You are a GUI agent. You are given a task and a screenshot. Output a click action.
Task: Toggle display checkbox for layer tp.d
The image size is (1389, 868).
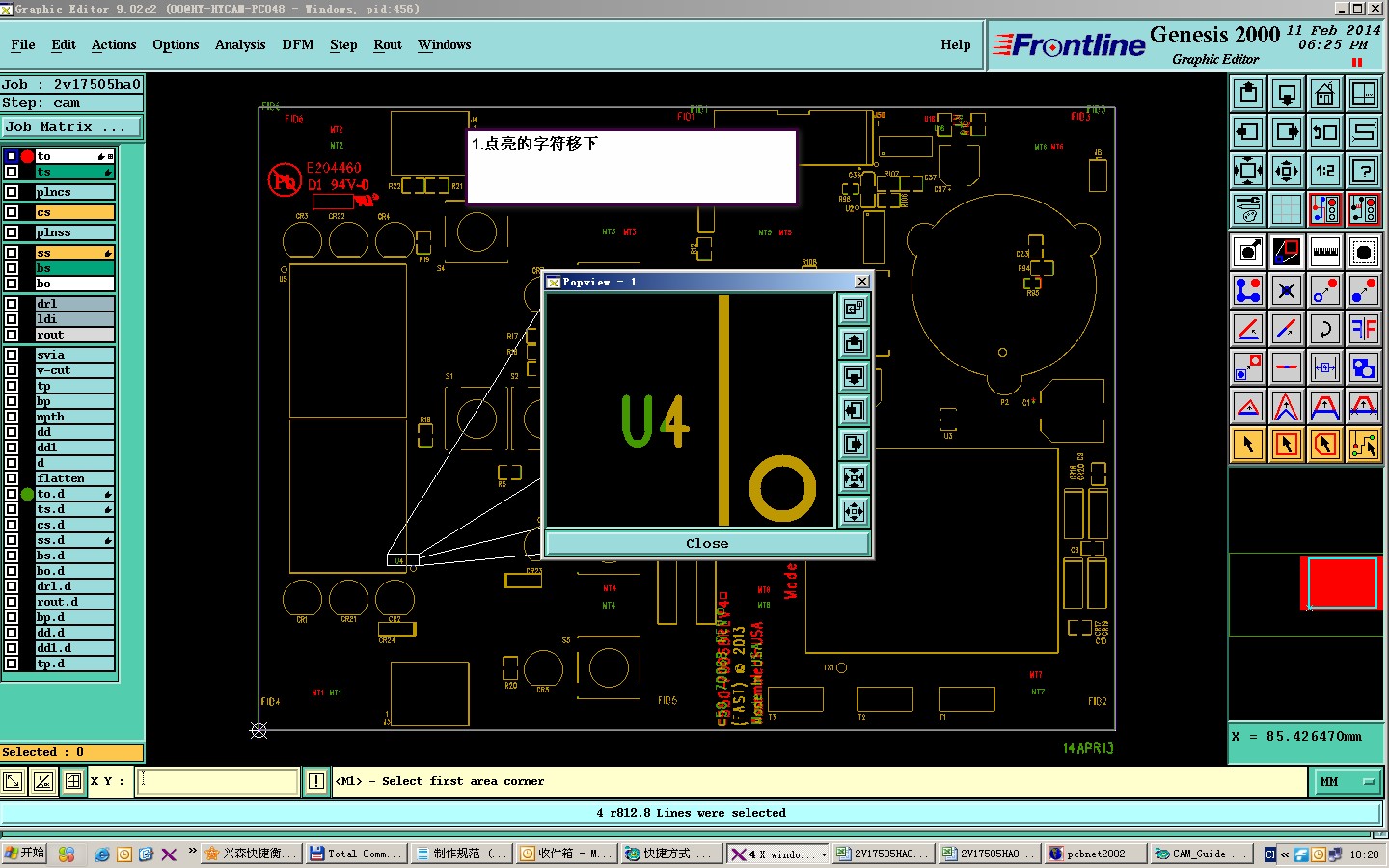pos(12,664)
